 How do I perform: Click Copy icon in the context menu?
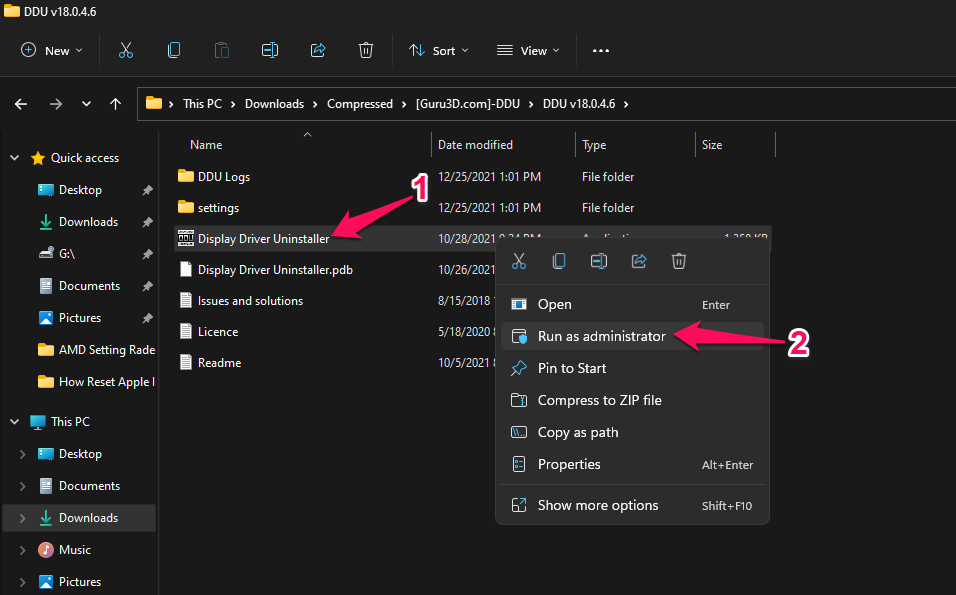coord(558,262)
